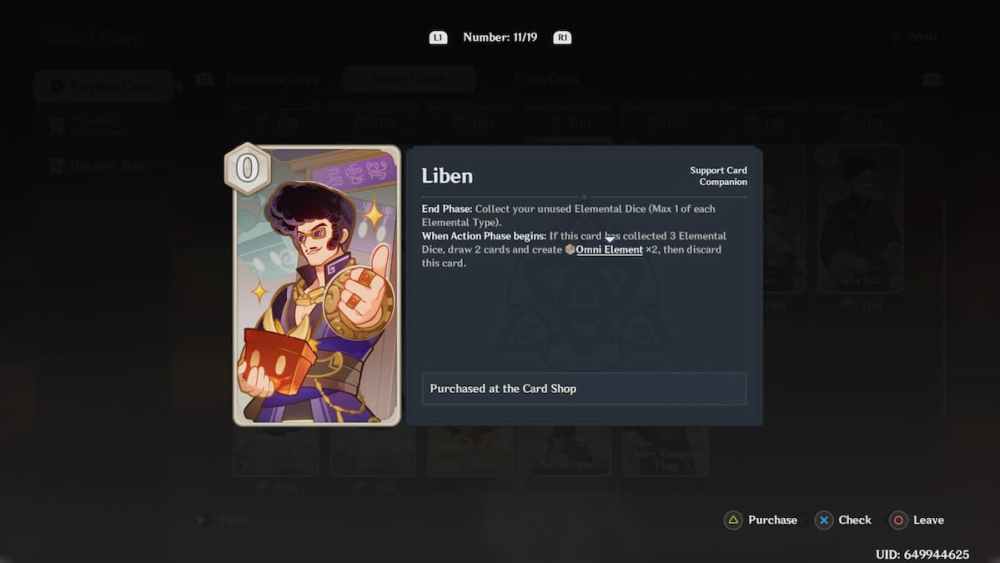Viewport: 1000px width, 563px height.
Task: Click the small white arrow in description
Action: point(610,239)
